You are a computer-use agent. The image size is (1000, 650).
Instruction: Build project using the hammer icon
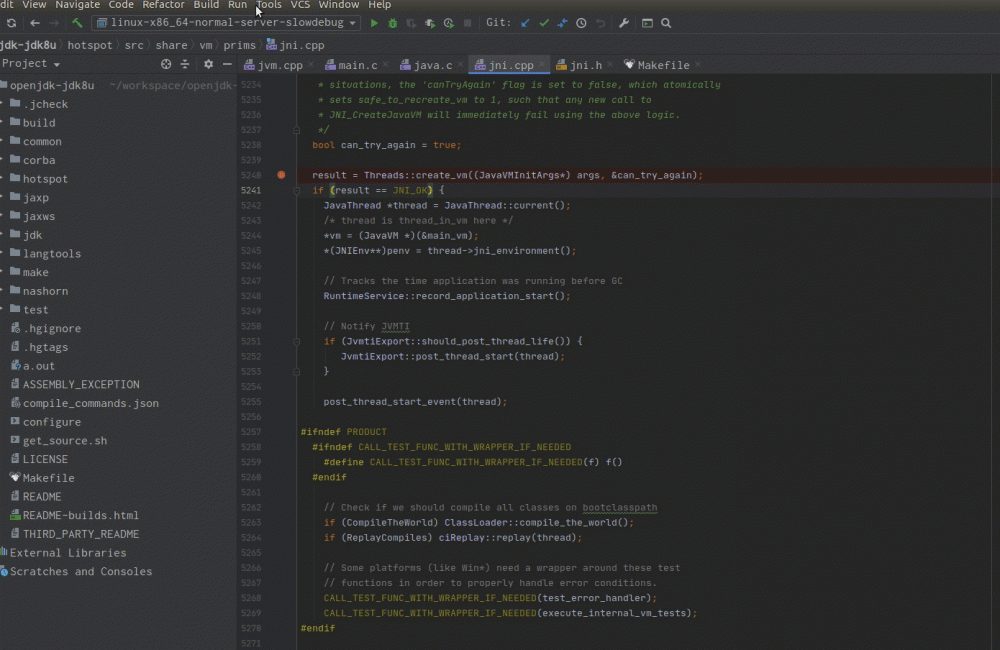[77, 23]
